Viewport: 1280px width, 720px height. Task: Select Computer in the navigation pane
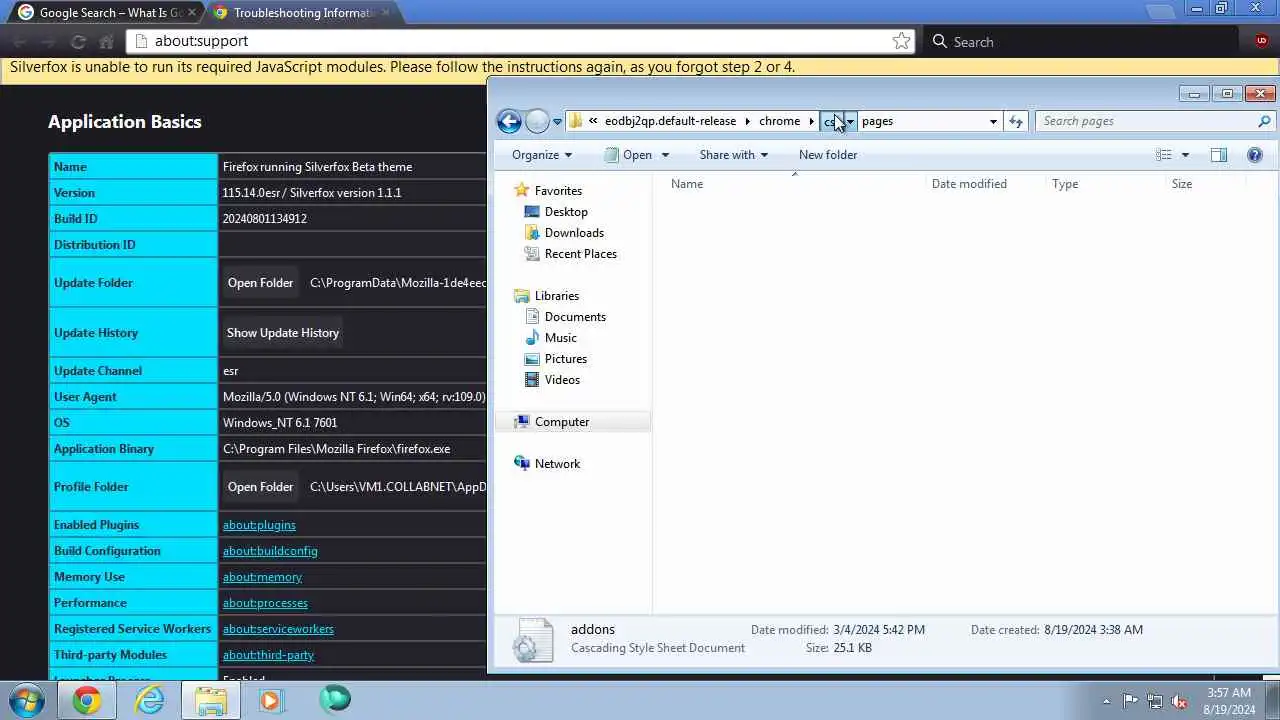(x=561, y=422)
